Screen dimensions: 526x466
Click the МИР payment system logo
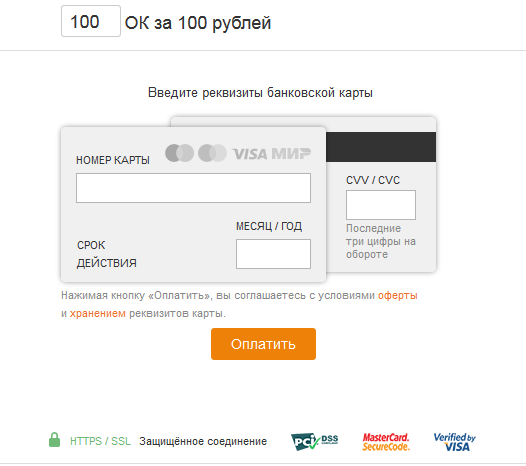coord(291,153)
